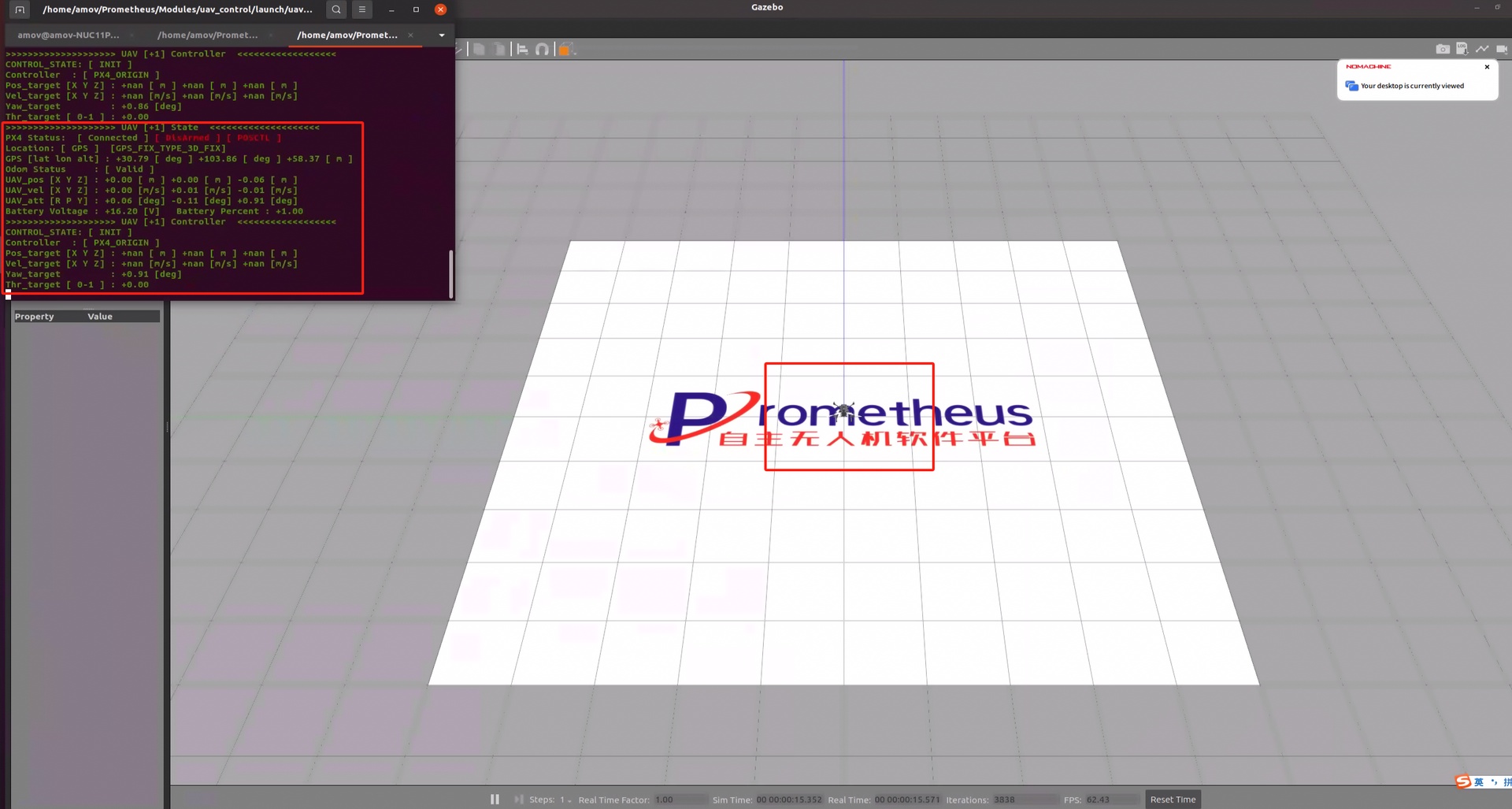Pause the Gazebo simulation
This screenshot has height=809, width=1512.
[x=495, y=799]
